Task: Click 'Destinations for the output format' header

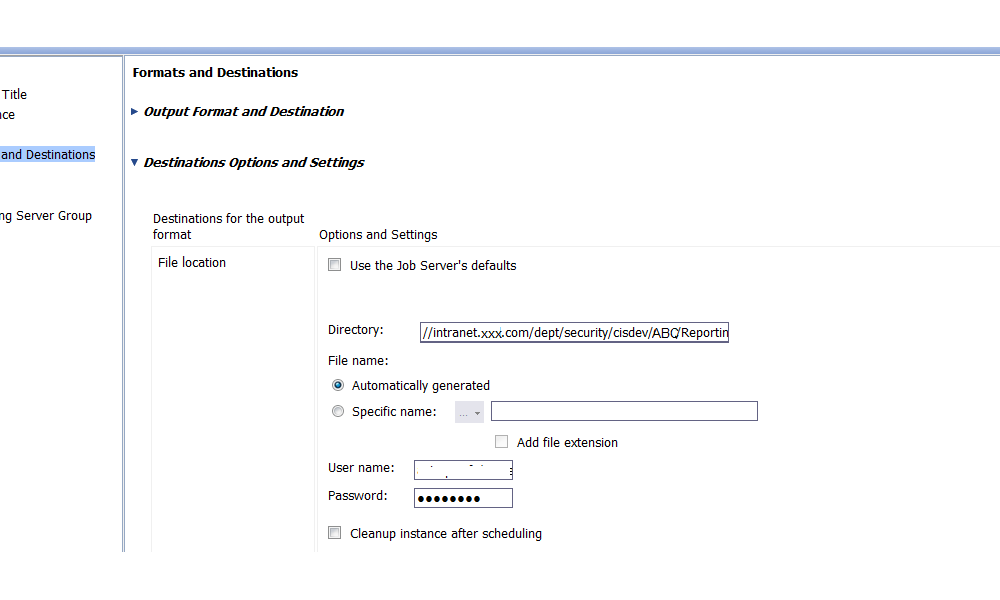Action: [x=228, y=226]
